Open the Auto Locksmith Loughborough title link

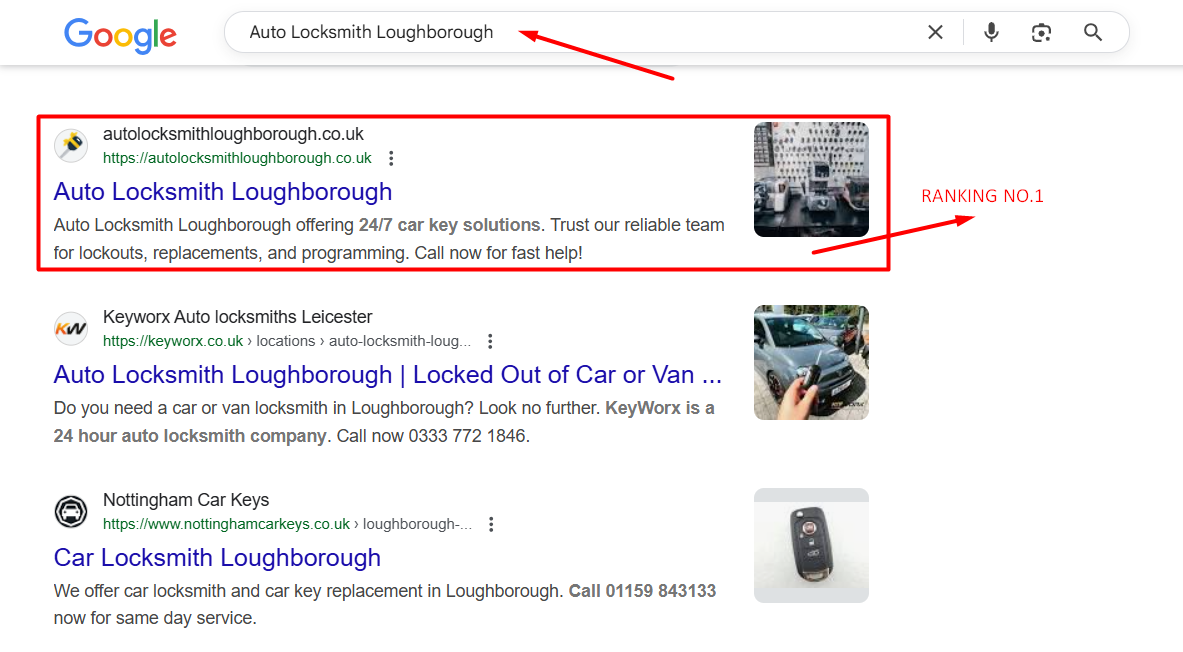(223, 191)
